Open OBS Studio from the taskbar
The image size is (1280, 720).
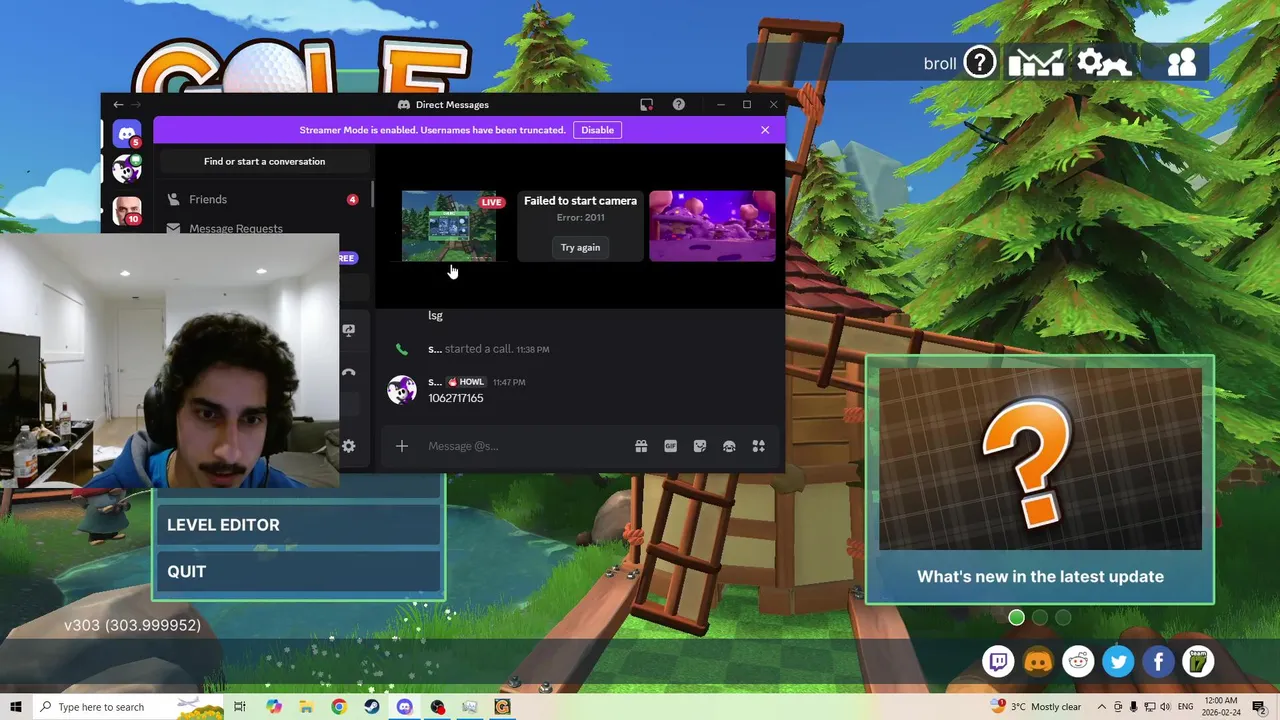[x=437, y=707]
